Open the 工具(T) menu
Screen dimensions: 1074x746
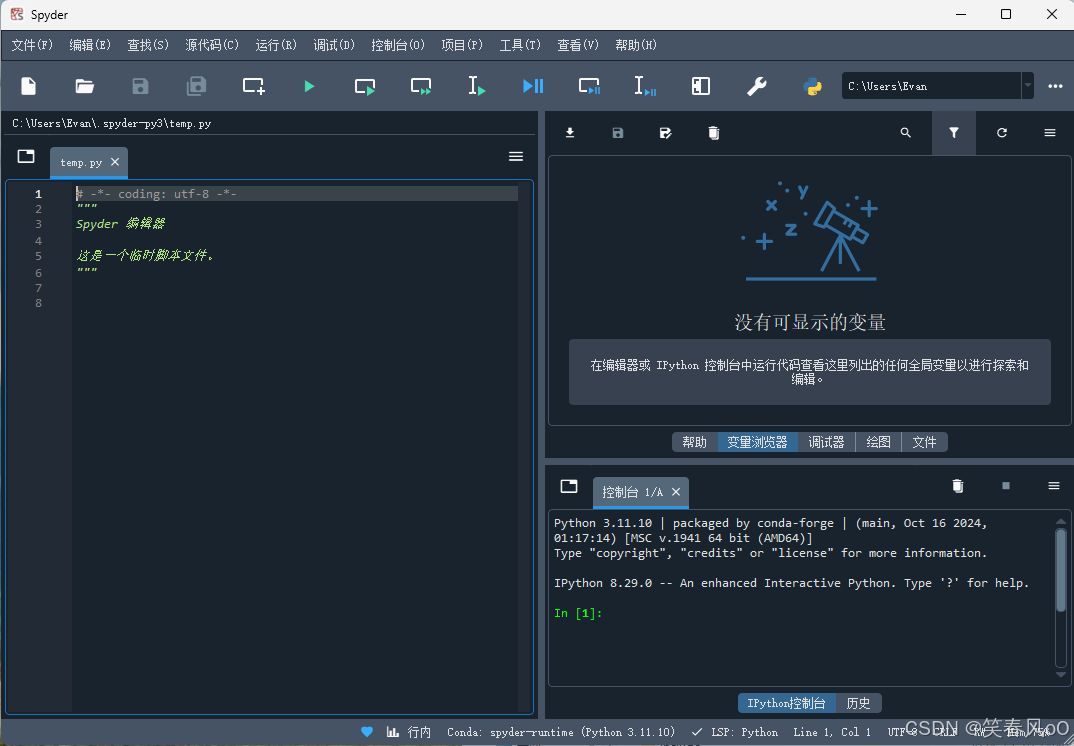(520, 45)
